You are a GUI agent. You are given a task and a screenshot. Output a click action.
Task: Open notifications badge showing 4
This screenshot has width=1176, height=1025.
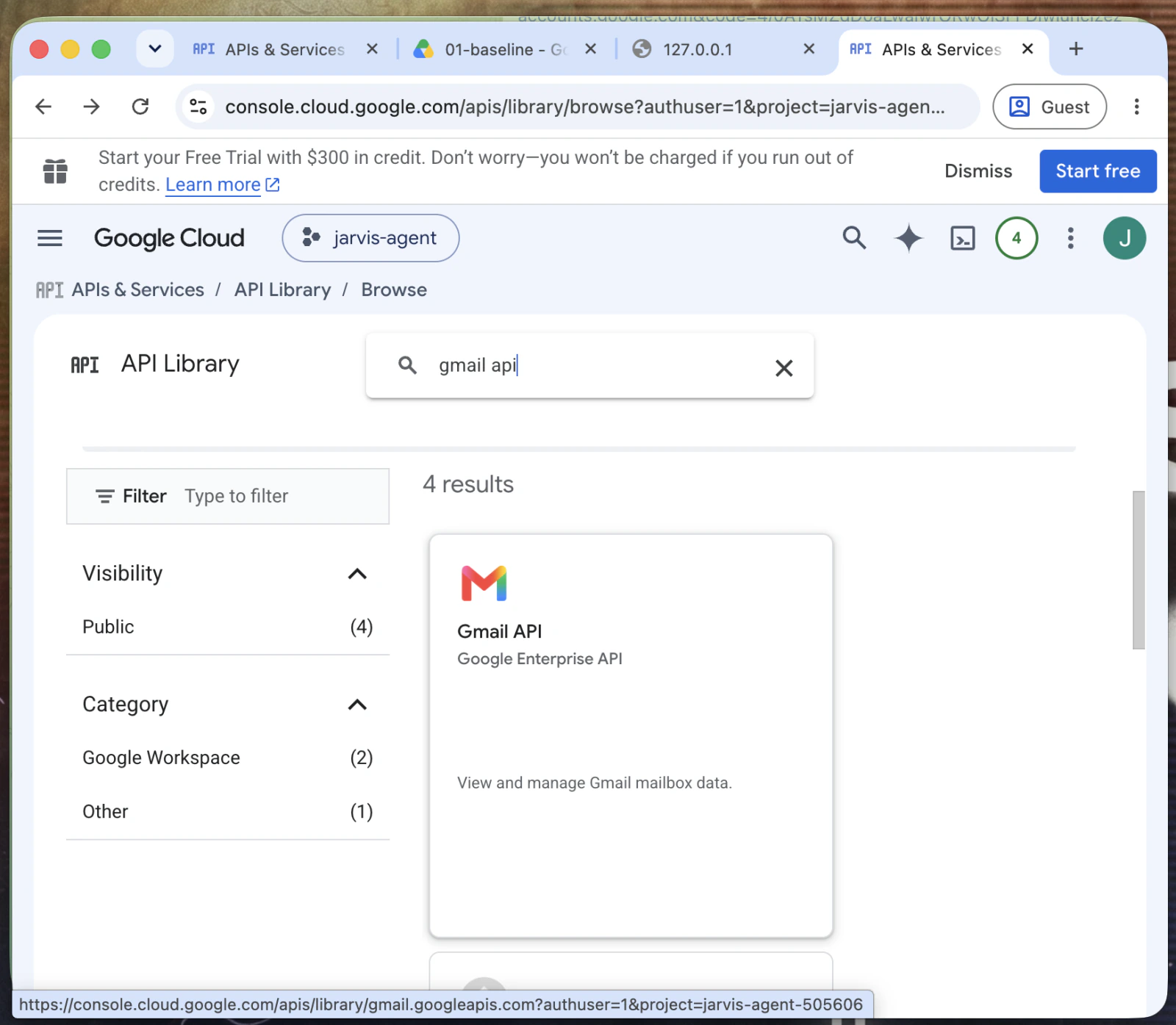pos(1017,238)
